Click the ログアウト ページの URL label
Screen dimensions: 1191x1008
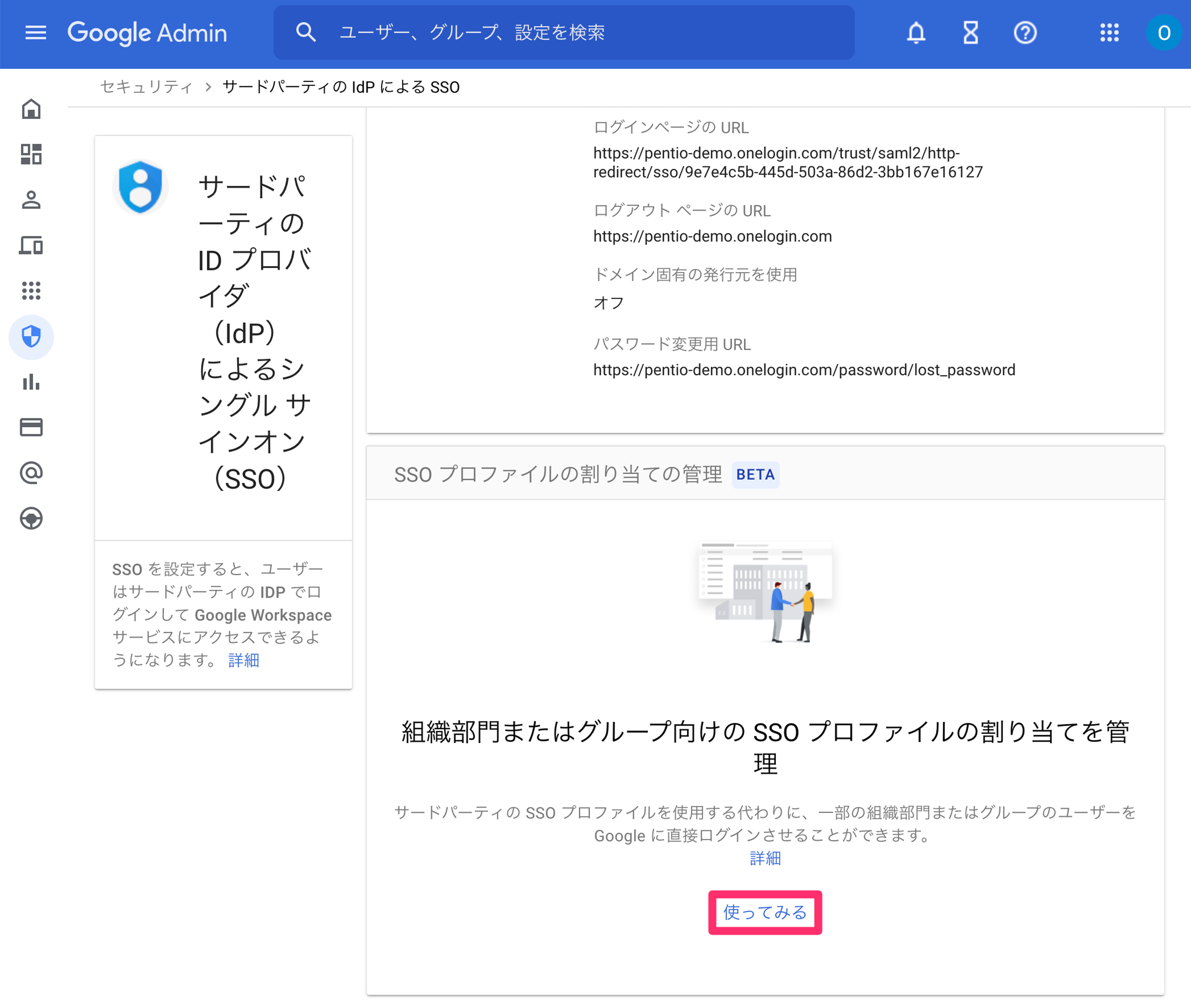(x=682, y=210)
